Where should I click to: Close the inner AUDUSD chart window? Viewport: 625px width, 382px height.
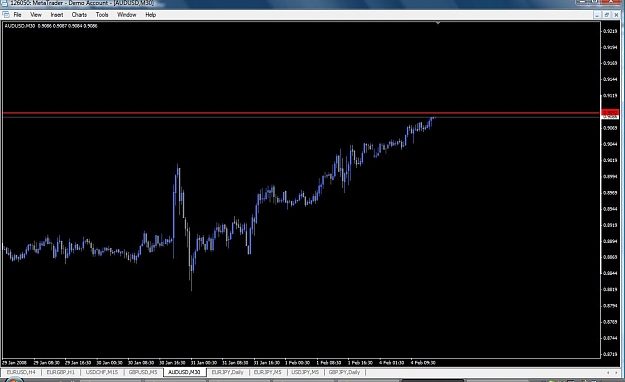click(615, 15)
